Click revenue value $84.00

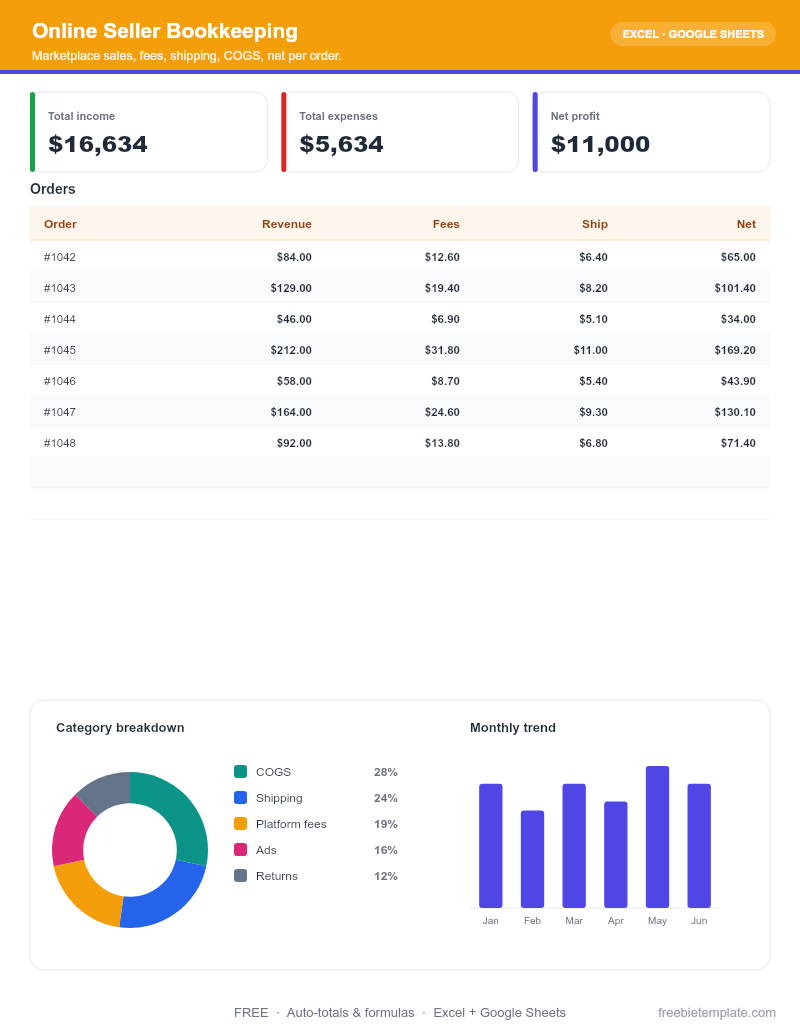tap(294, 257)
